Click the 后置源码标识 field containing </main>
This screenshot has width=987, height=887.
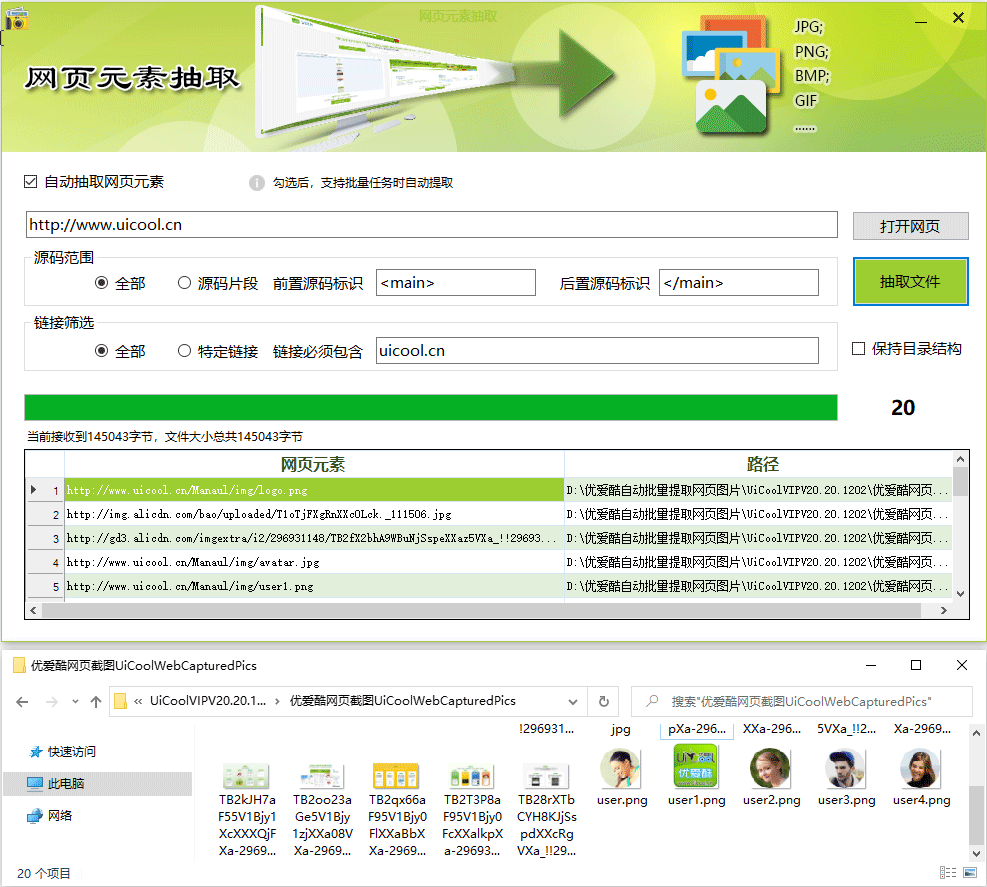coord(738,283)
